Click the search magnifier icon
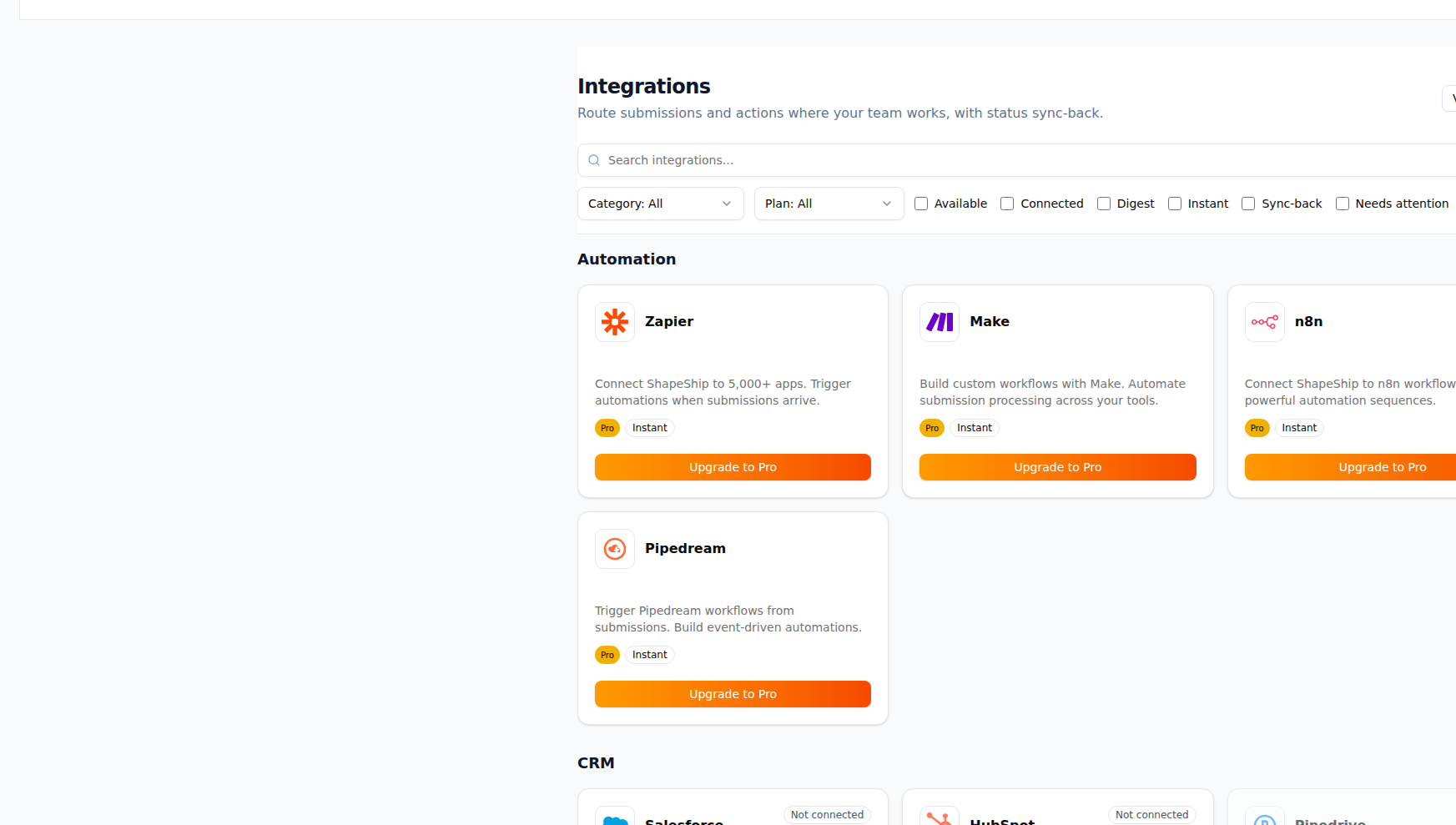Image resolution: width=1456 pixels, height=825 pixels. click(x=593, y=159)
